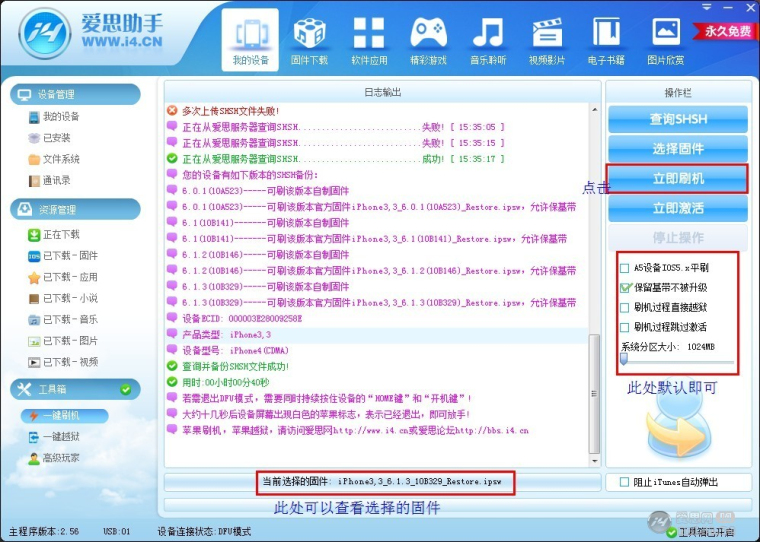Open 通讯录 in the sidebar

49,180
